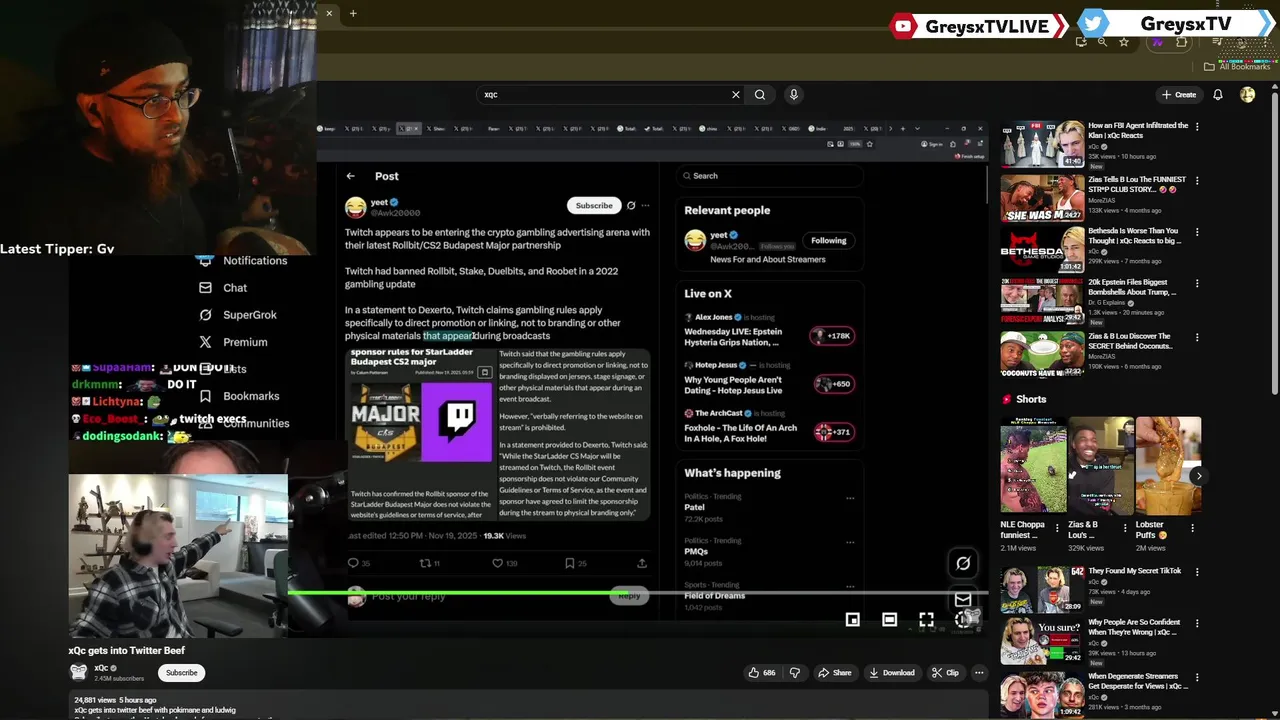Viewport: 1280px width, 720px height.
Task: Open 'How an FBI Agent Infiltrated the Klan' title
Action: pyautogui.click(x=1138, y=131)
